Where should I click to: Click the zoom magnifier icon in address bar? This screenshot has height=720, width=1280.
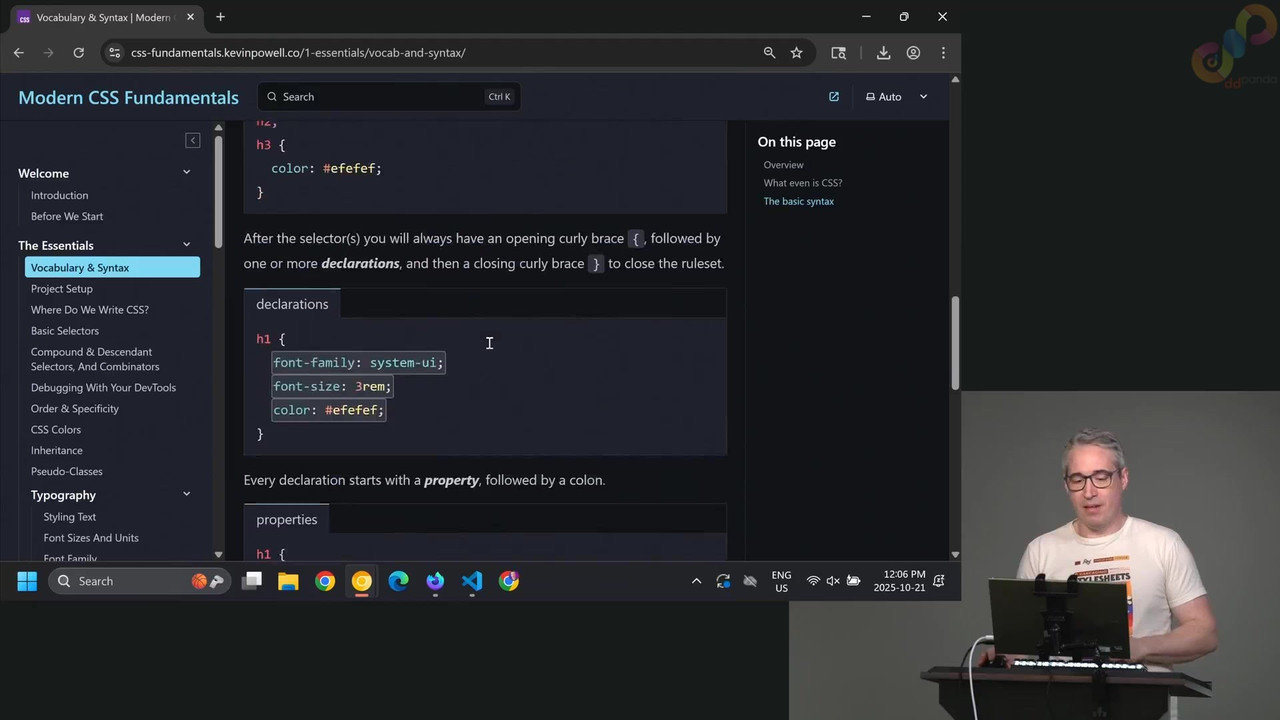click(769, 53)
